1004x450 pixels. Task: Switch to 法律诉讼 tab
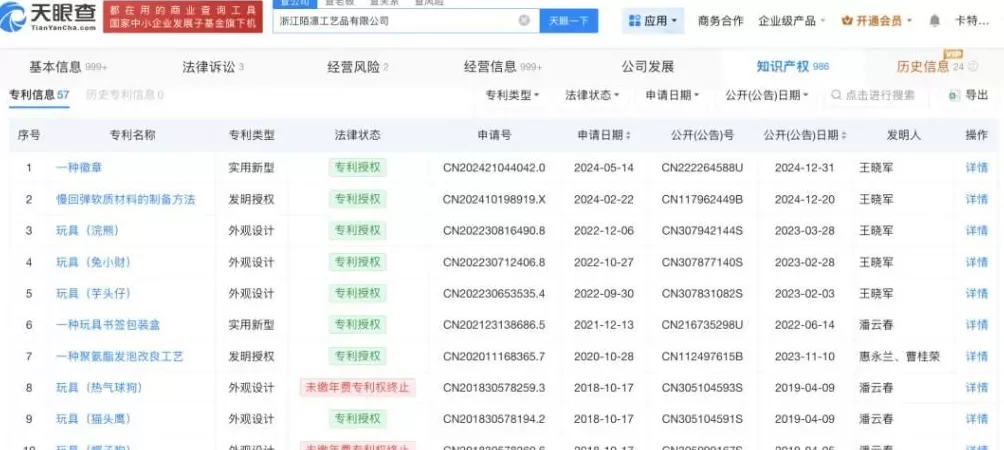(x=213, y=67)
